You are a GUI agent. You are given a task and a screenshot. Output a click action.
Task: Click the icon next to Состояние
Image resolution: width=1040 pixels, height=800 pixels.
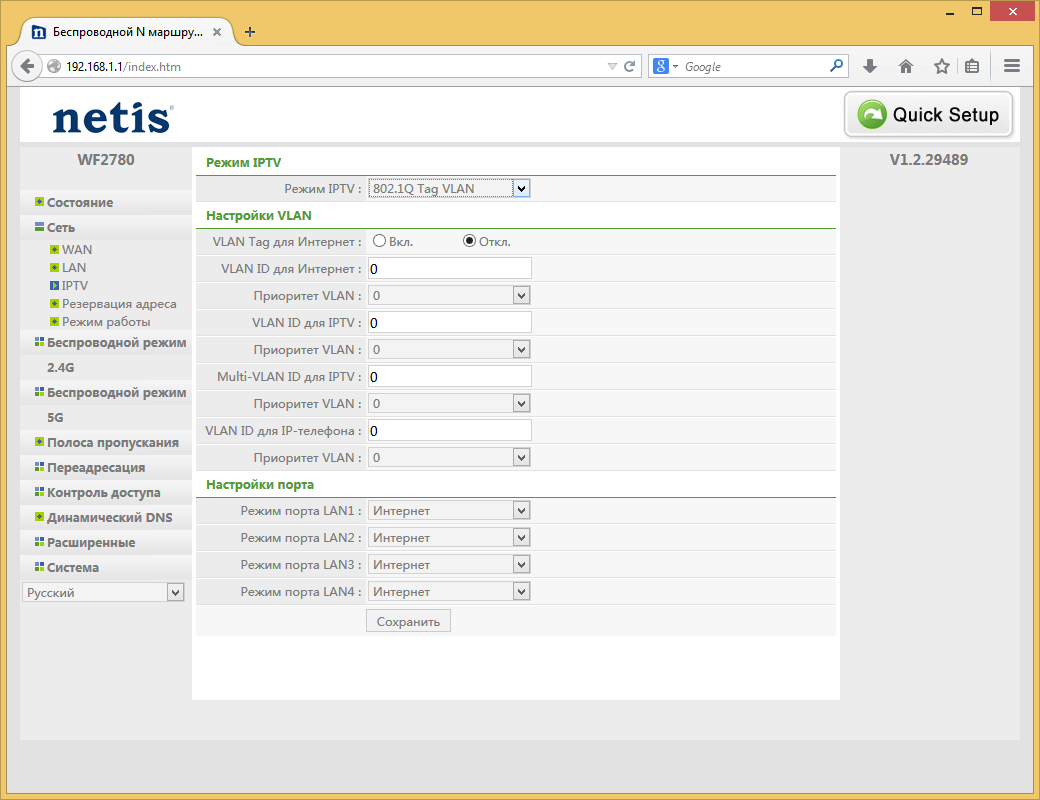[x=39, y=202]
